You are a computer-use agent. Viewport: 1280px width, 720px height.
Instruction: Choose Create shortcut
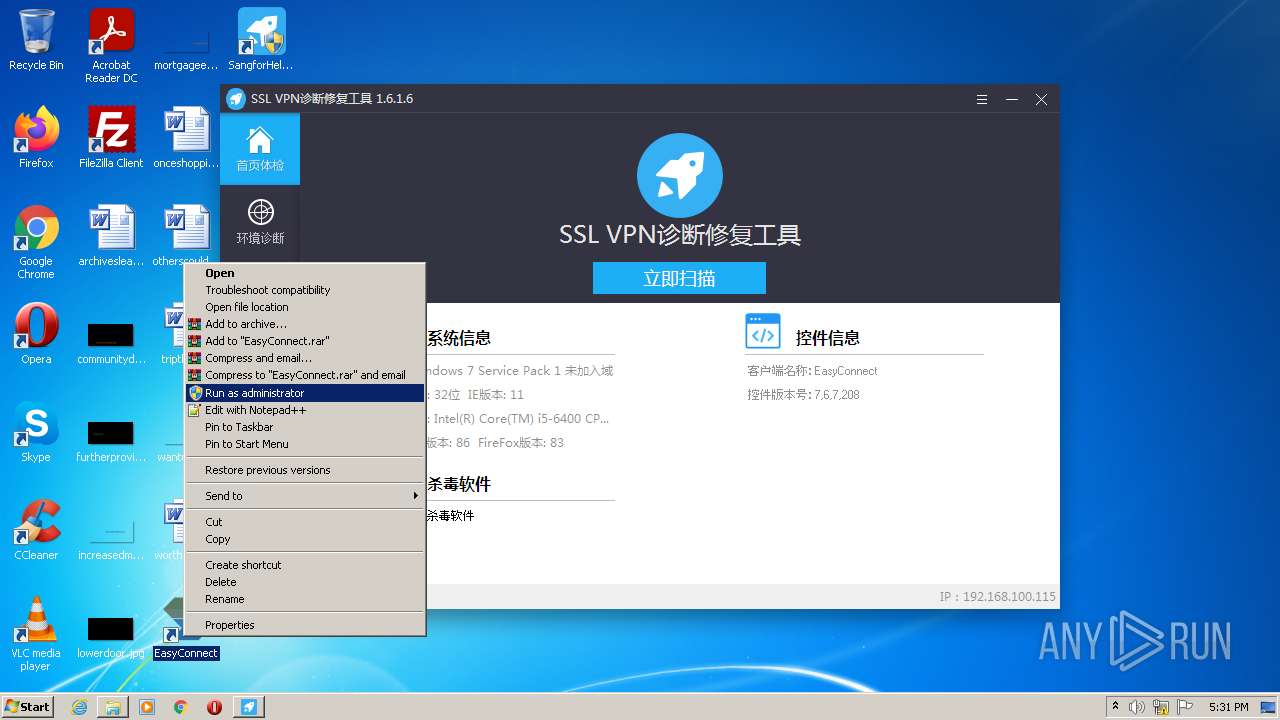(x=305, y=565)
